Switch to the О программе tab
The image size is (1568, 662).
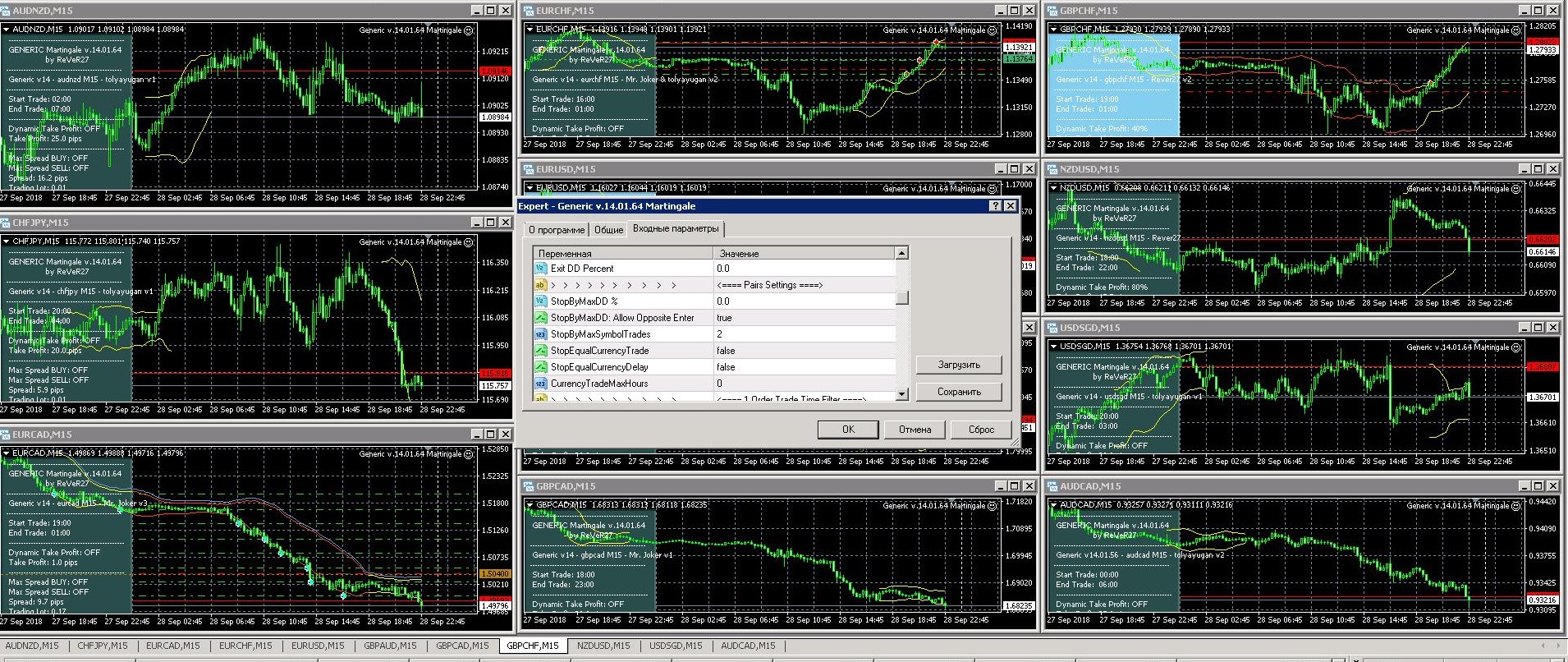[557, 230]
